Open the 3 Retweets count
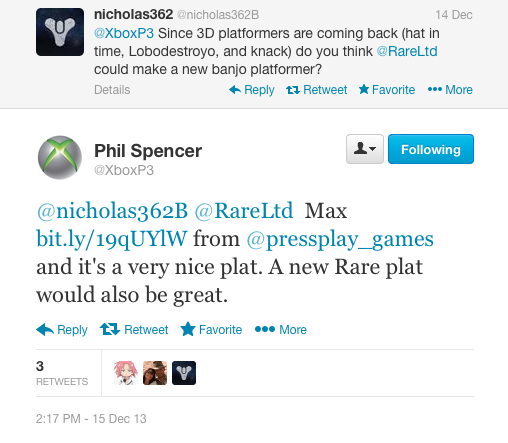Viewport: 508px width, 443px height. pyautogui.click(x=62, y=373)
